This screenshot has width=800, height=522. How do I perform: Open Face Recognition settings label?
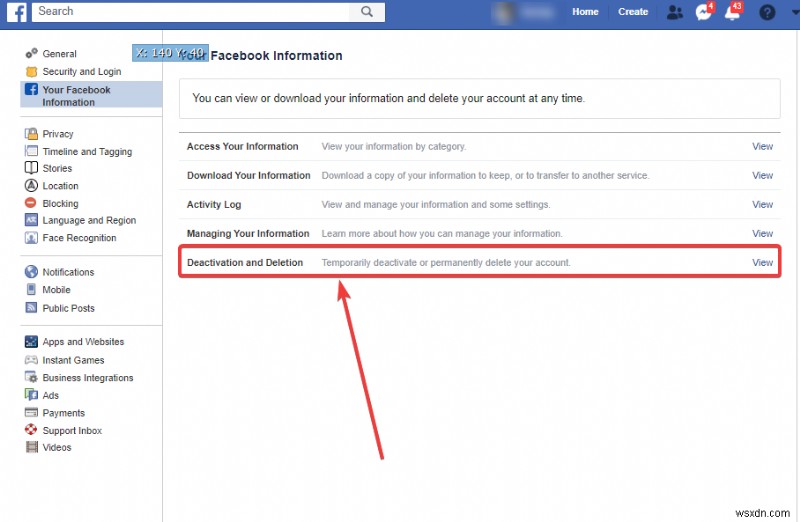click(x=79, y=238)
